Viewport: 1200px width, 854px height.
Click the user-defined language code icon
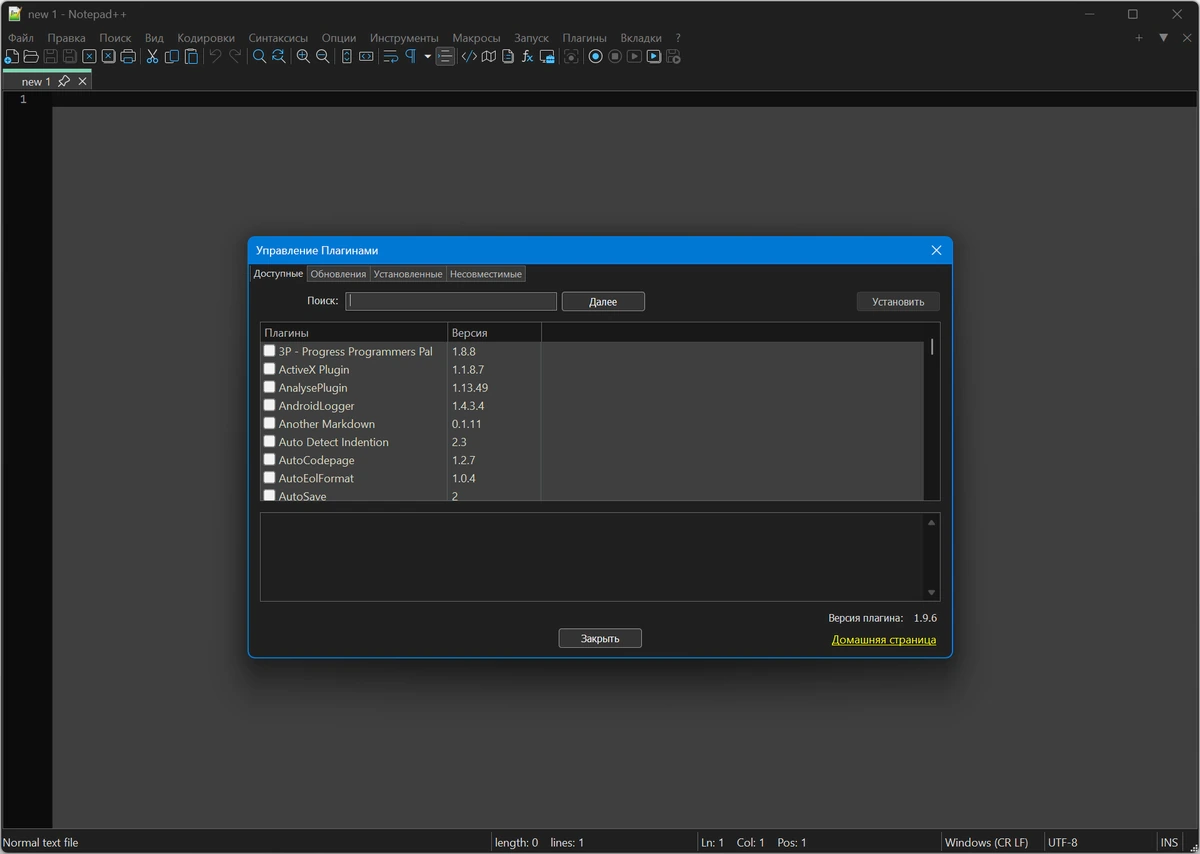point(469,57)
